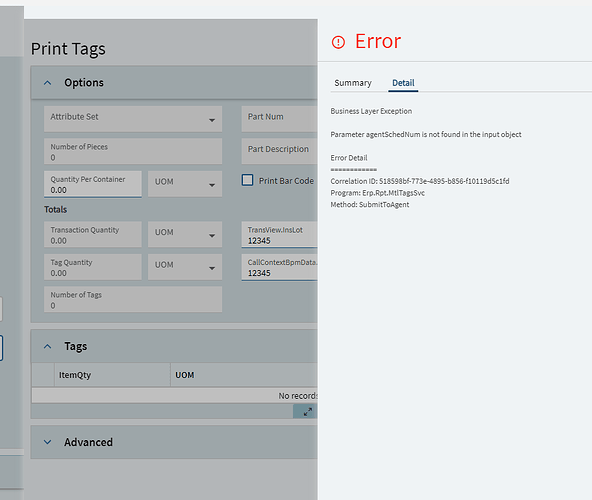Open UOM dropdown beside Quantity Per Container
The height and width of the screenshot is (500, 592).
click(x=185, y=184)
